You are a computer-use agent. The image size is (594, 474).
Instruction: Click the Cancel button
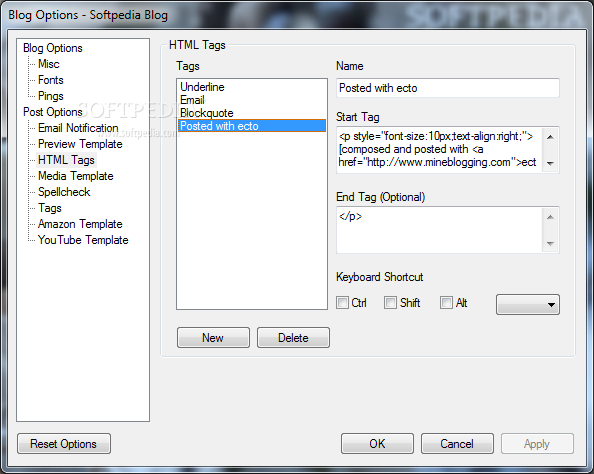pyautogui.click(x=457, y=444)
